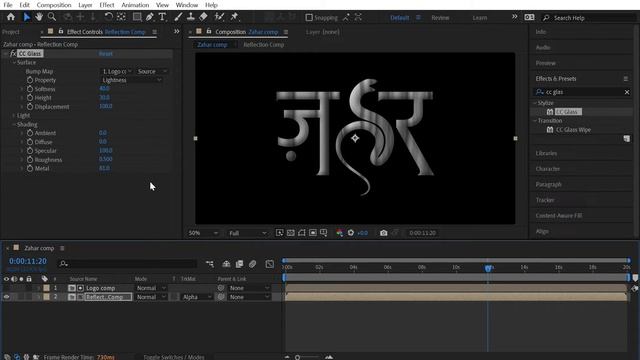Viewport: 640px width, 360px height.
Task: Select the Selection (arrow) tool
Action: coord(27,17)
